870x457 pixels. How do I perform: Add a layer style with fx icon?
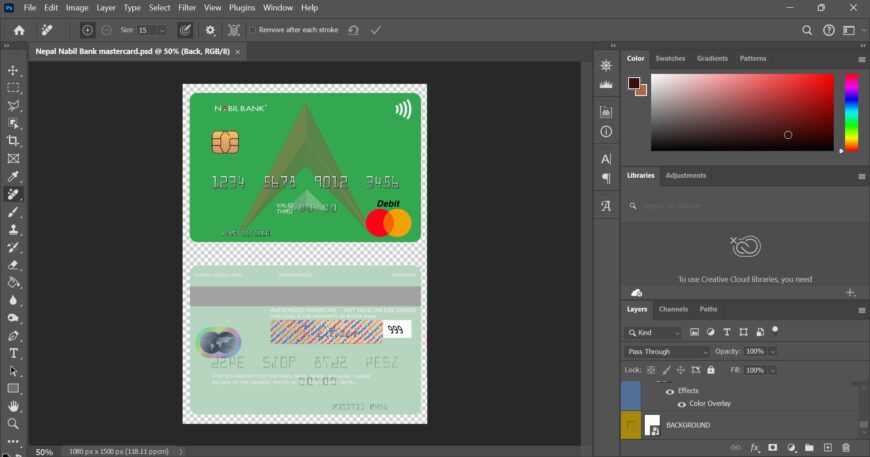[x=755, y=447]
